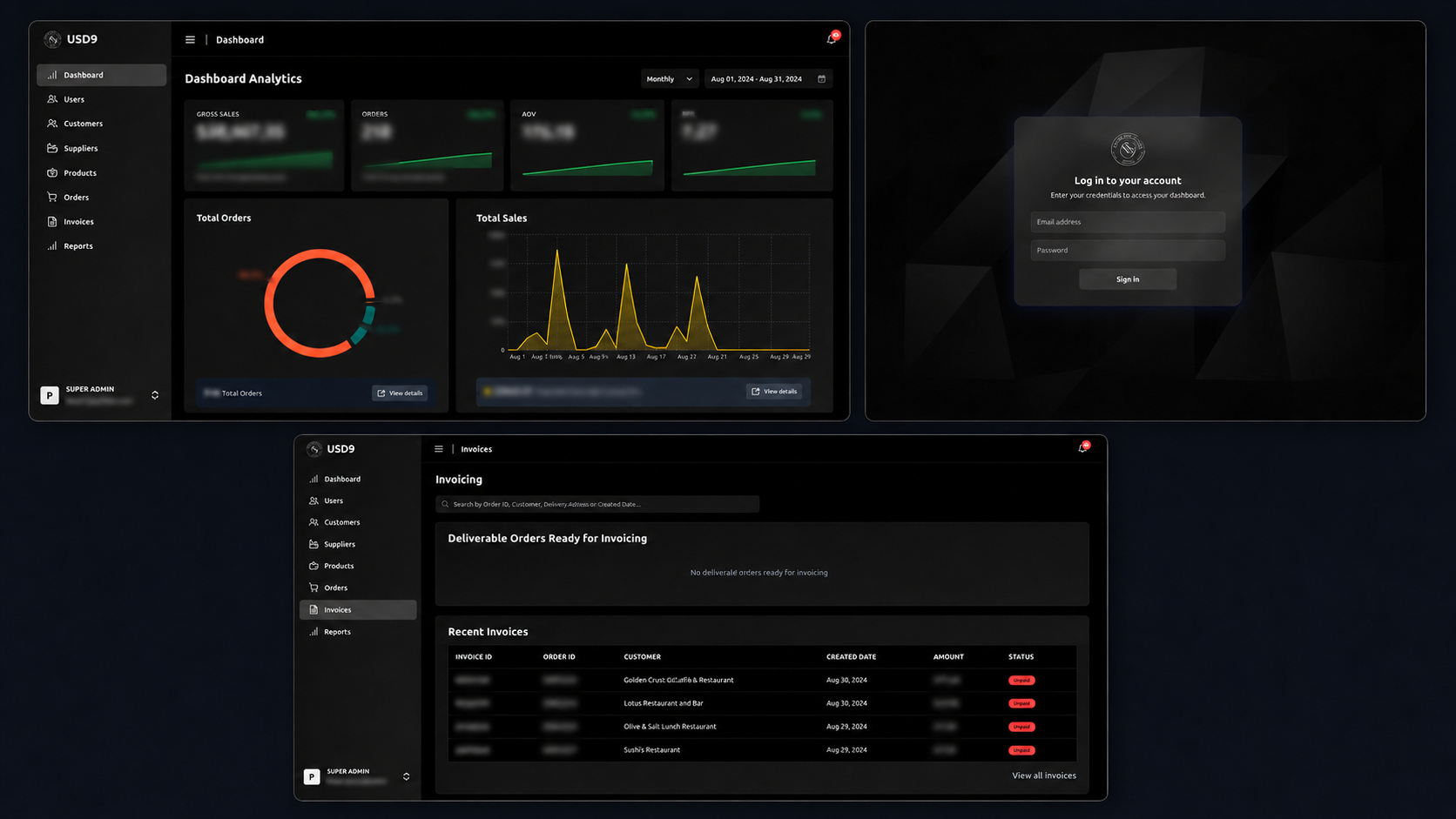Click the Customer column header
This screenshot has height=819, width=1456.
[x=643, y=657]
